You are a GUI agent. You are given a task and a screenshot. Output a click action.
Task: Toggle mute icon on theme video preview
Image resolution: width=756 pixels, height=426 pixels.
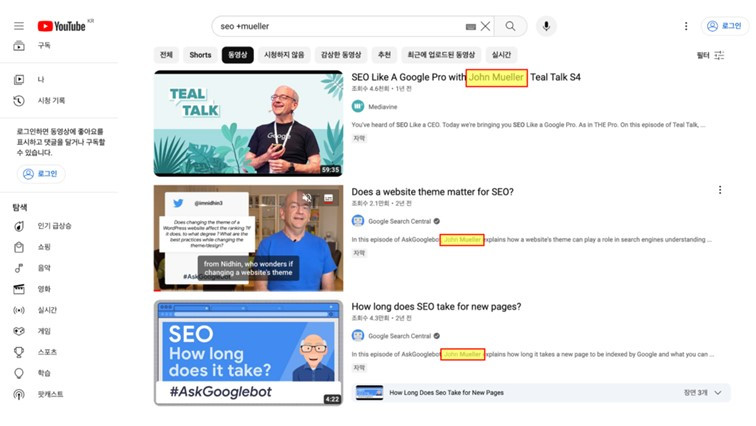[307, 198]
